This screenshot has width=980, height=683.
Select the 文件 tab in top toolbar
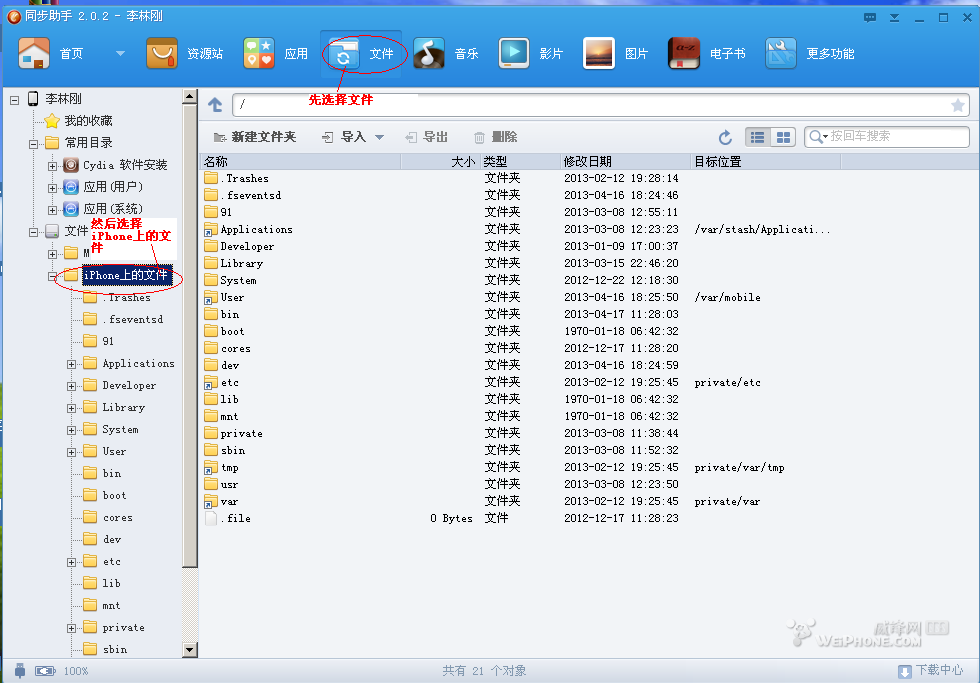tap(364, 54)
